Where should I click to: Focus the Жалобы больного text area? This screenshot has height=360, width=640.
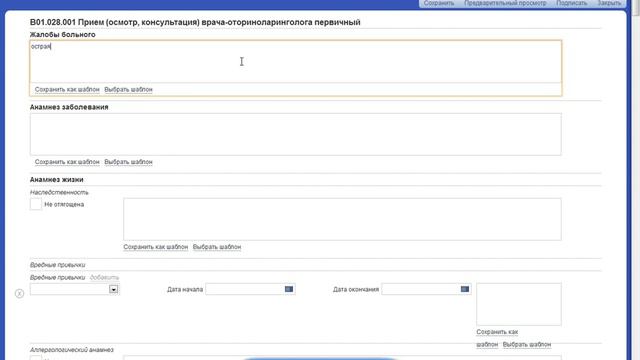pyautogui.click(x=296, y=62)
